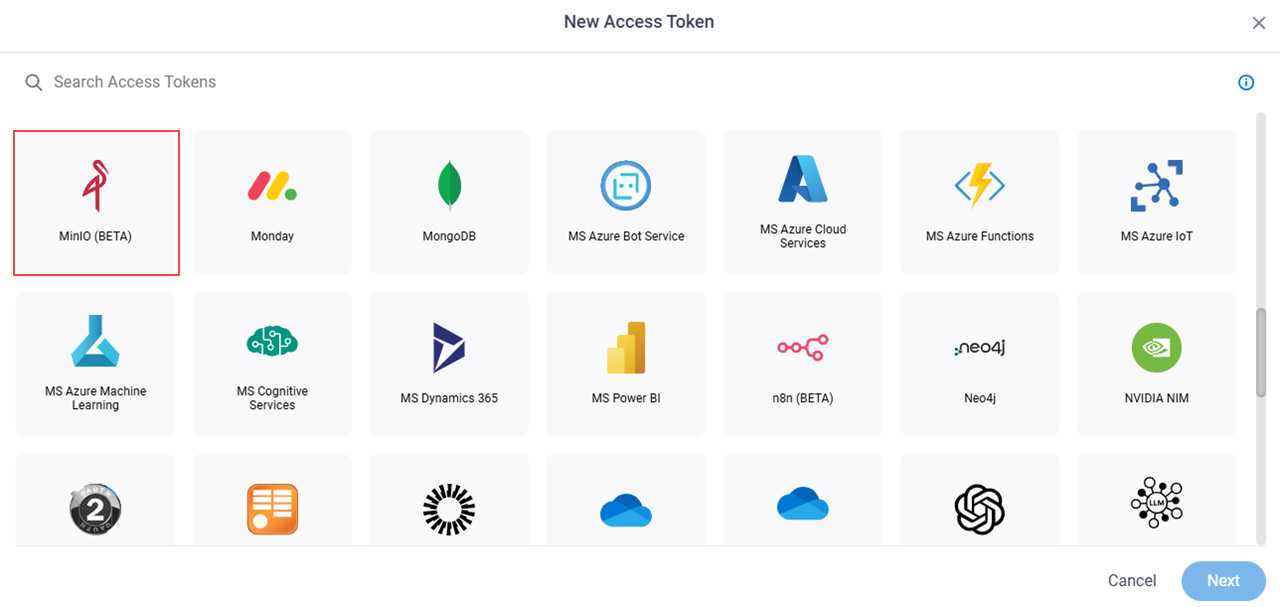
Task: Pick the LLM network icon tile
Action: click(x=1157, y=500)
